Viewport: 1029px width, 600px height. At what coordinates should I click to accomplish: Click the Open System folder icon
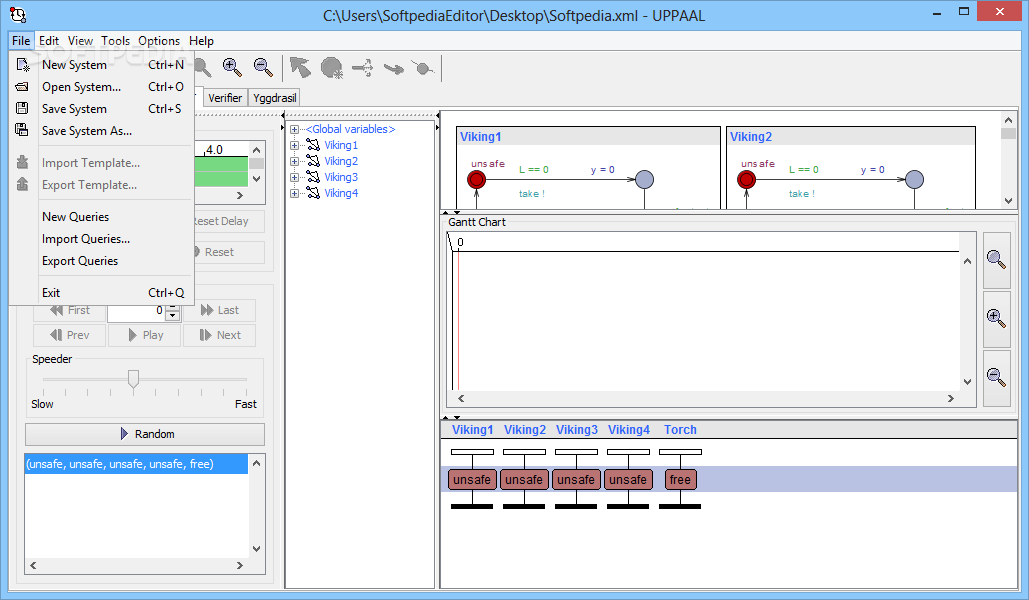click(22, 87)
